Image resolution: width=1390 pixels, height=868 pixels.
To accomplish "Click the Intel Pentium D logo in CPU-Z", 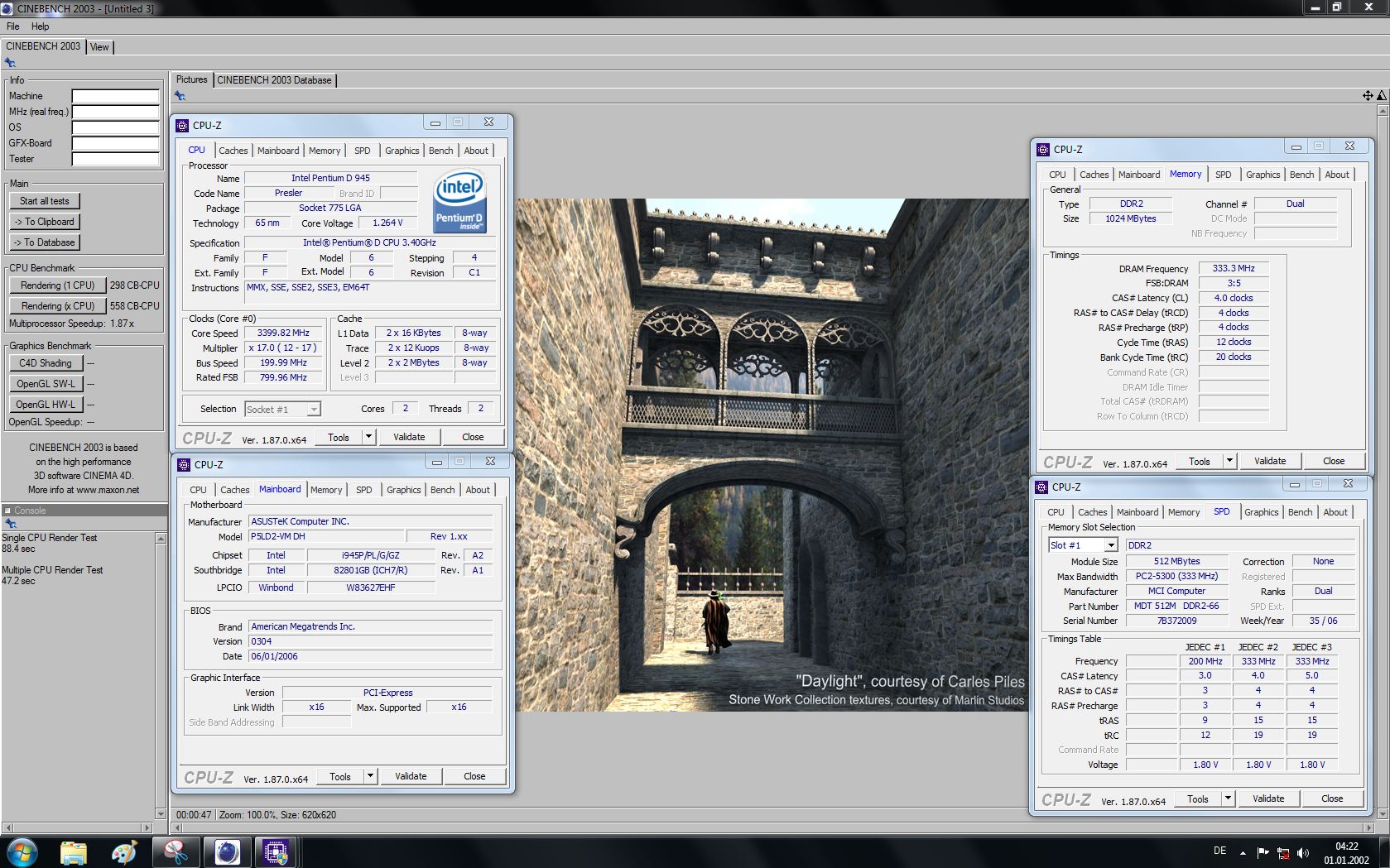I will [459, 202].
